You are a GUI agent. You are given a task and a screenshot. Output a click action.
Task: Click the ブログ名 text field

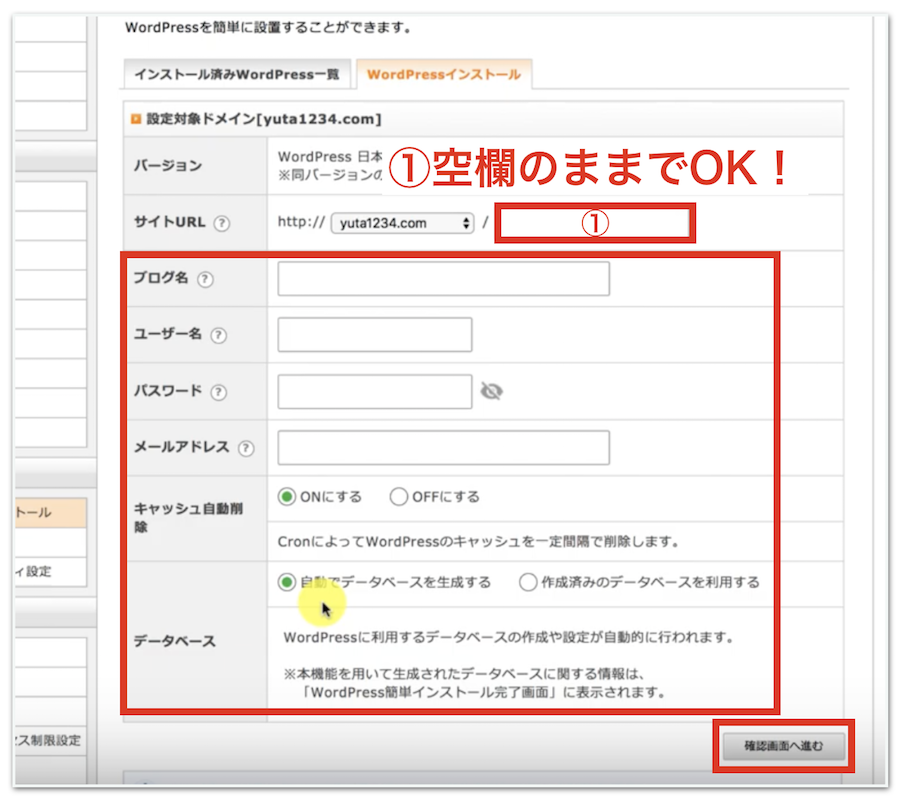443,279
